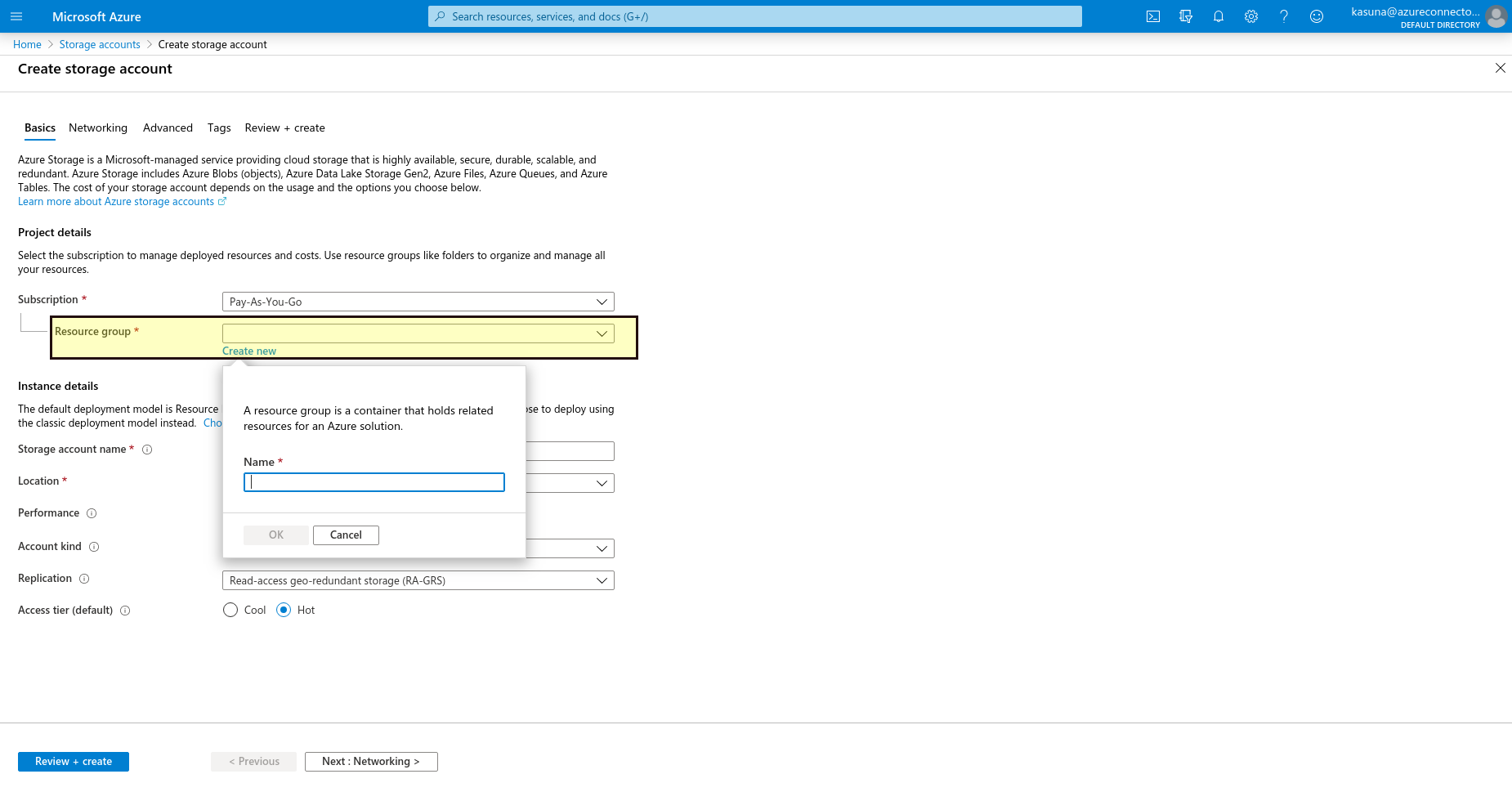Open the Help question mark menu
Image resolution: width=1512 pixels, height=792 pixels.
tap(1284, 16)
